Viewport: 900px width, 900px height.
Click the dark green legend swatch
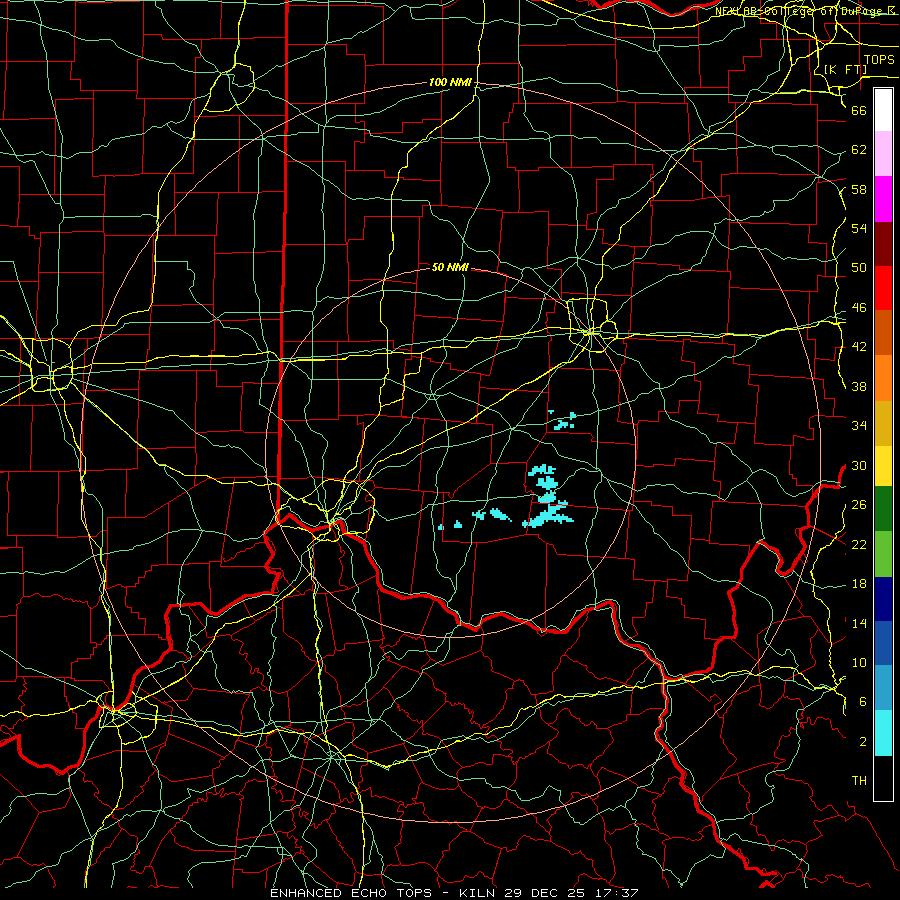point(883,509)
